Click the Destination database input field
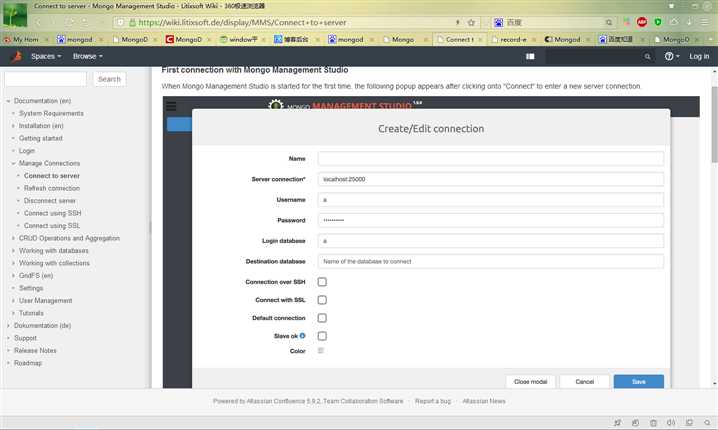This screenshot has width=718, height=430. click(490, 261)
